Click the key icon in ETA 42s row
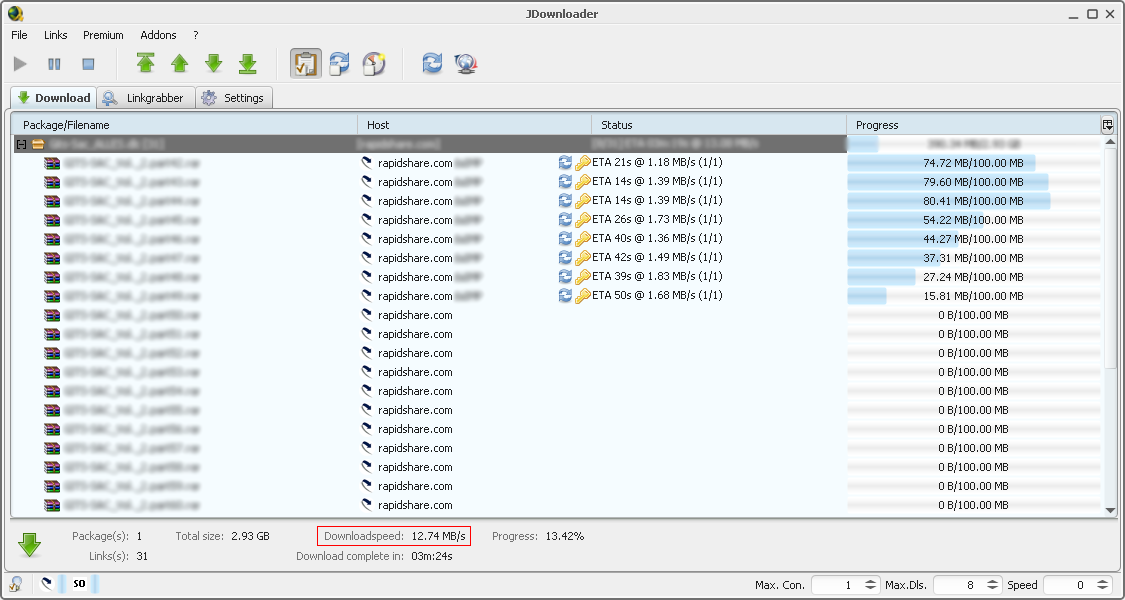This screenshot has height=600, width=1125. 583,258
